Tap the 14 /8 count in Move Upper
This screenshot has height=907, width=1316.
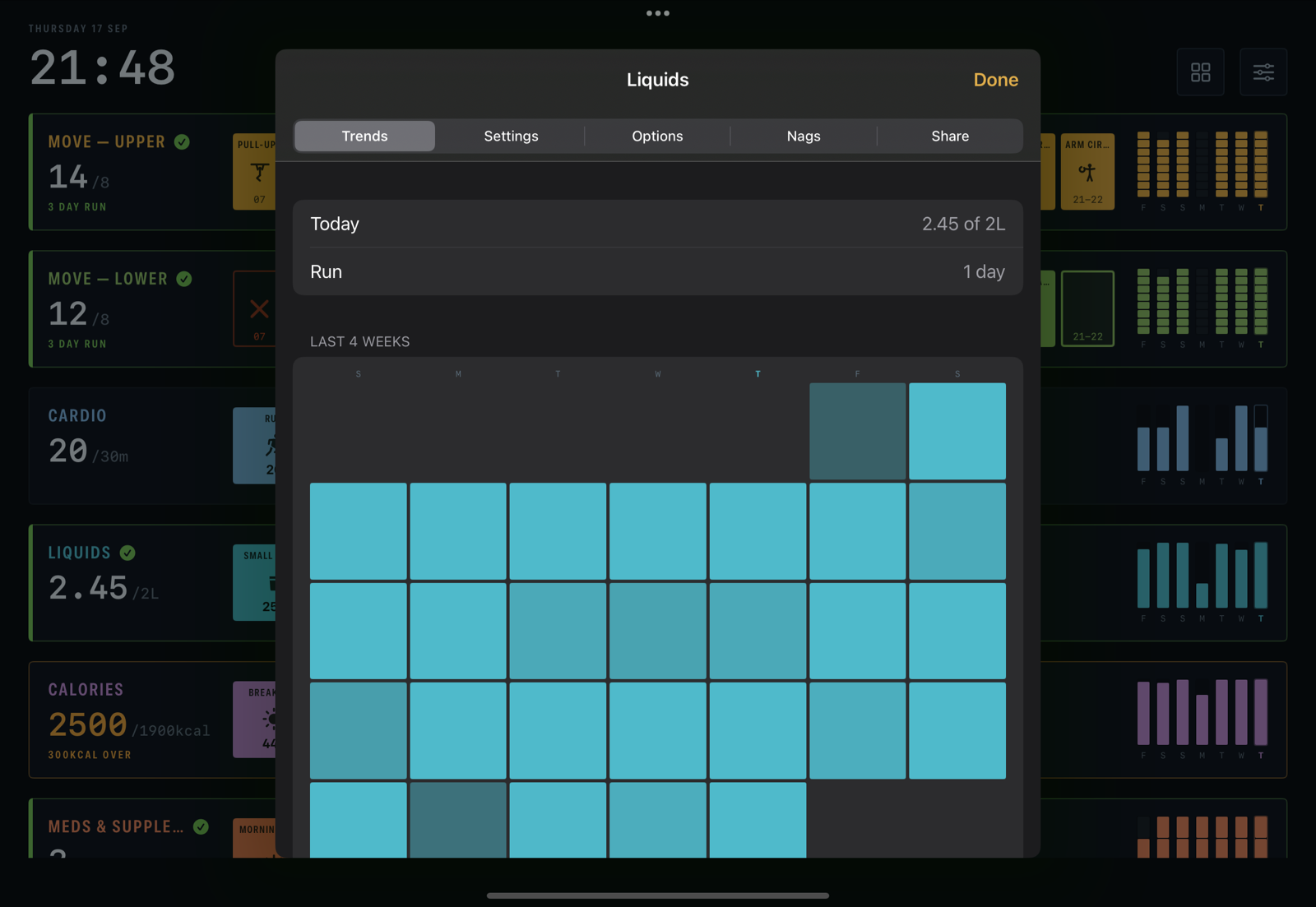tap(79, 178)
